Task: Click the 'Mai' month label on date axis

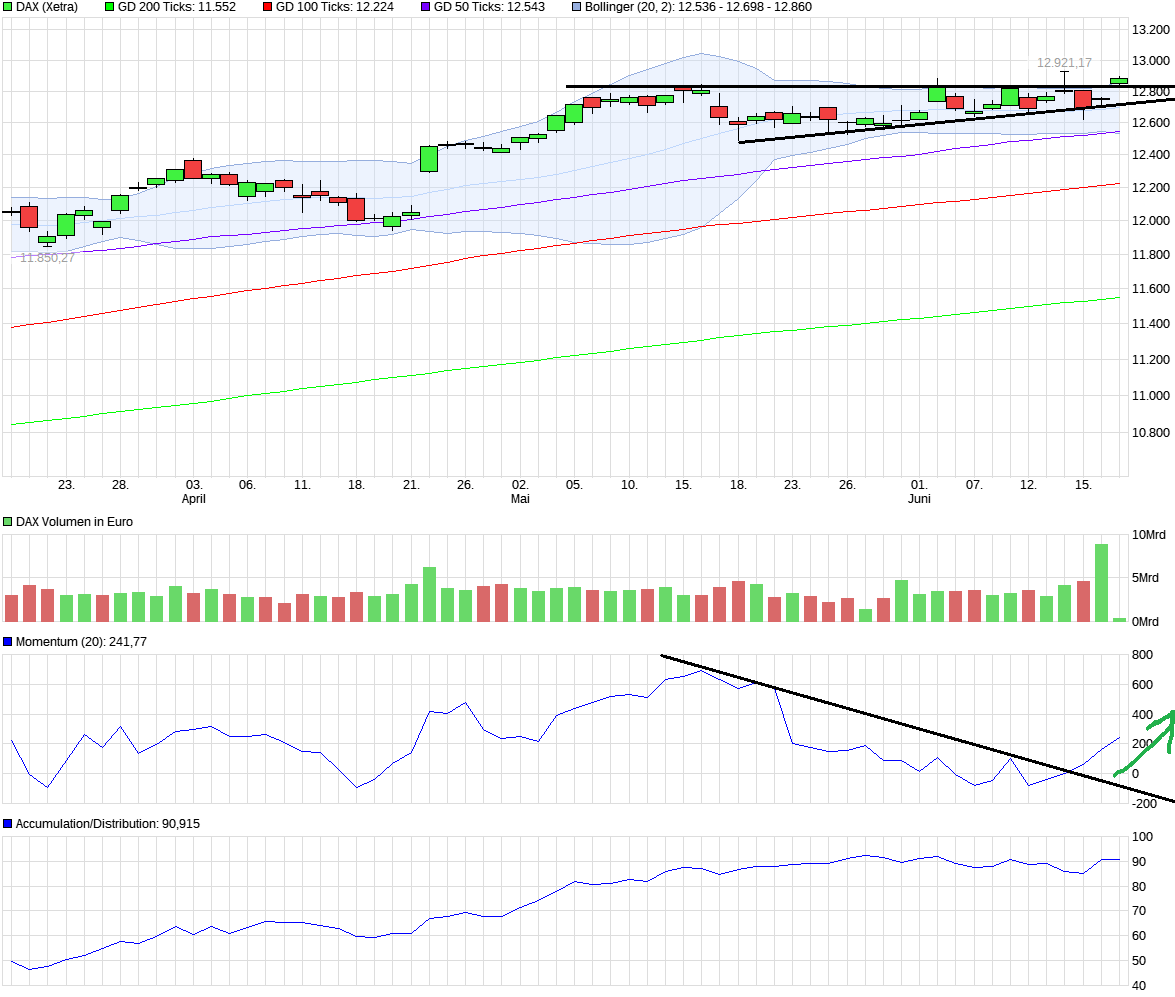Action: [520, 498]
